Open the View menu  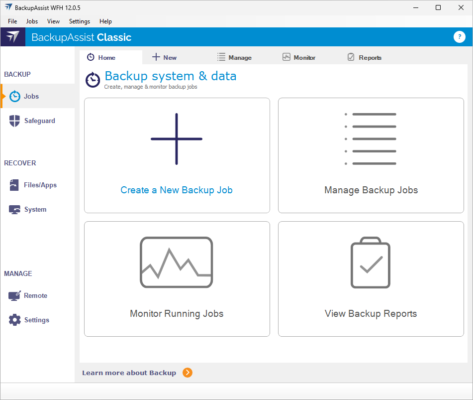[x=53, y=21]
